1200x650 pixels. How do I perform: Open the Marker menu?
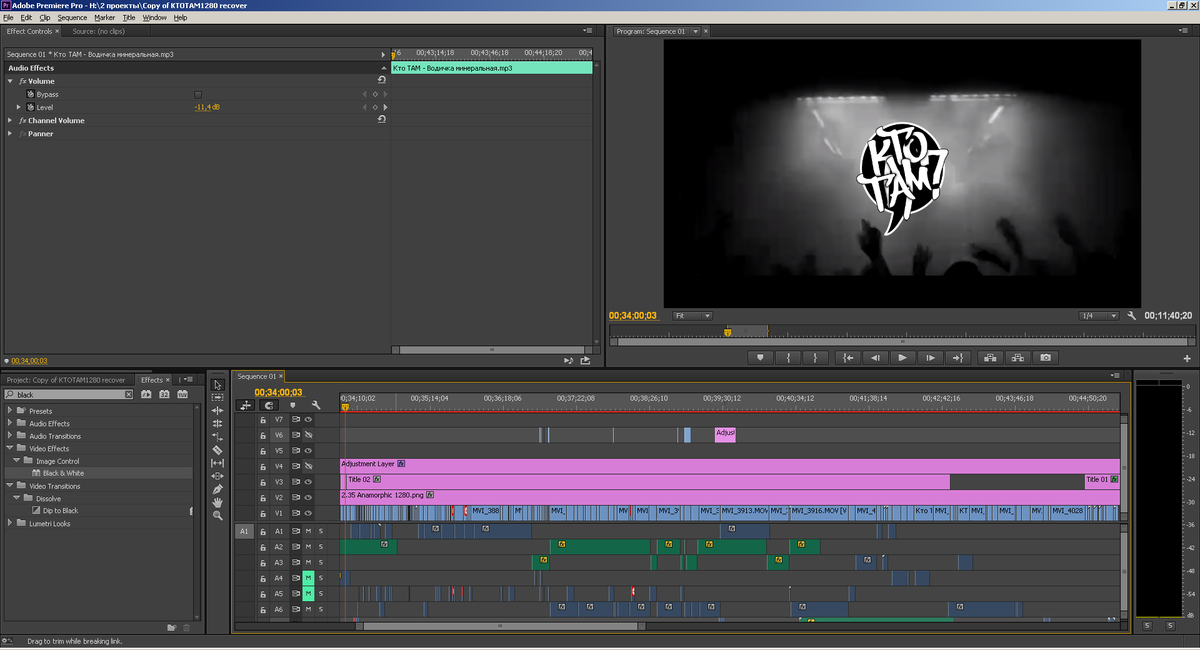[x=105, y=17]
